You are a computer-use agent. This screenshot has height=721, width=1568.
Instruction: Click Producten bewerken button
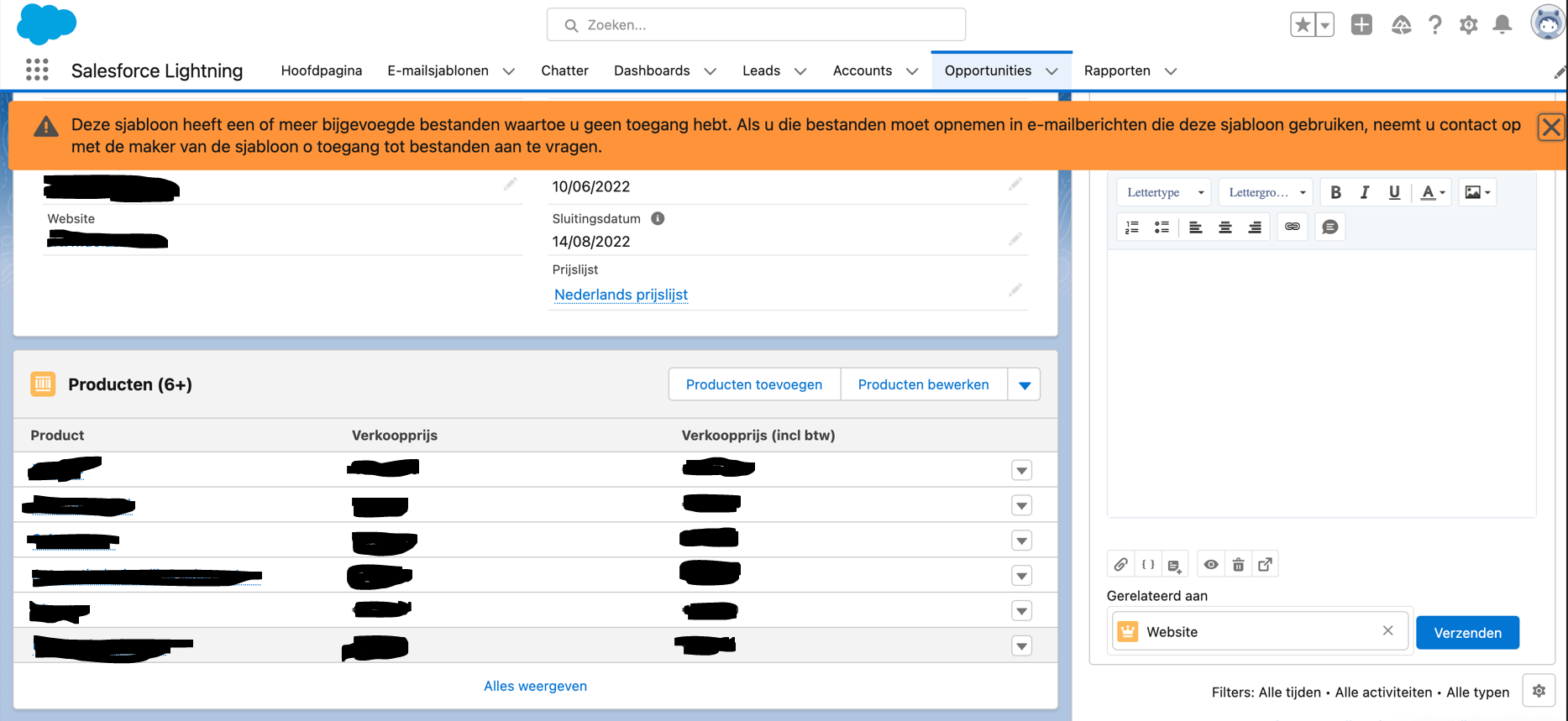[923, 384]
